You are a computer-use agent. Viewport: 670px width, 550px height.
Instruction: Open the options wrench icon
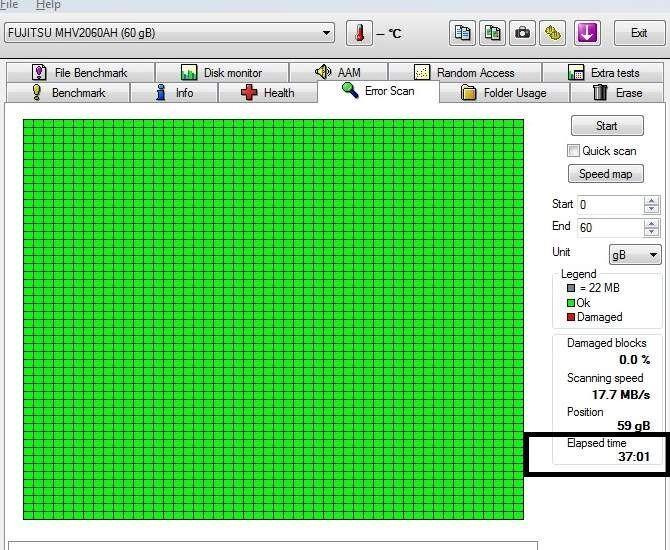[x=553, y=33]
